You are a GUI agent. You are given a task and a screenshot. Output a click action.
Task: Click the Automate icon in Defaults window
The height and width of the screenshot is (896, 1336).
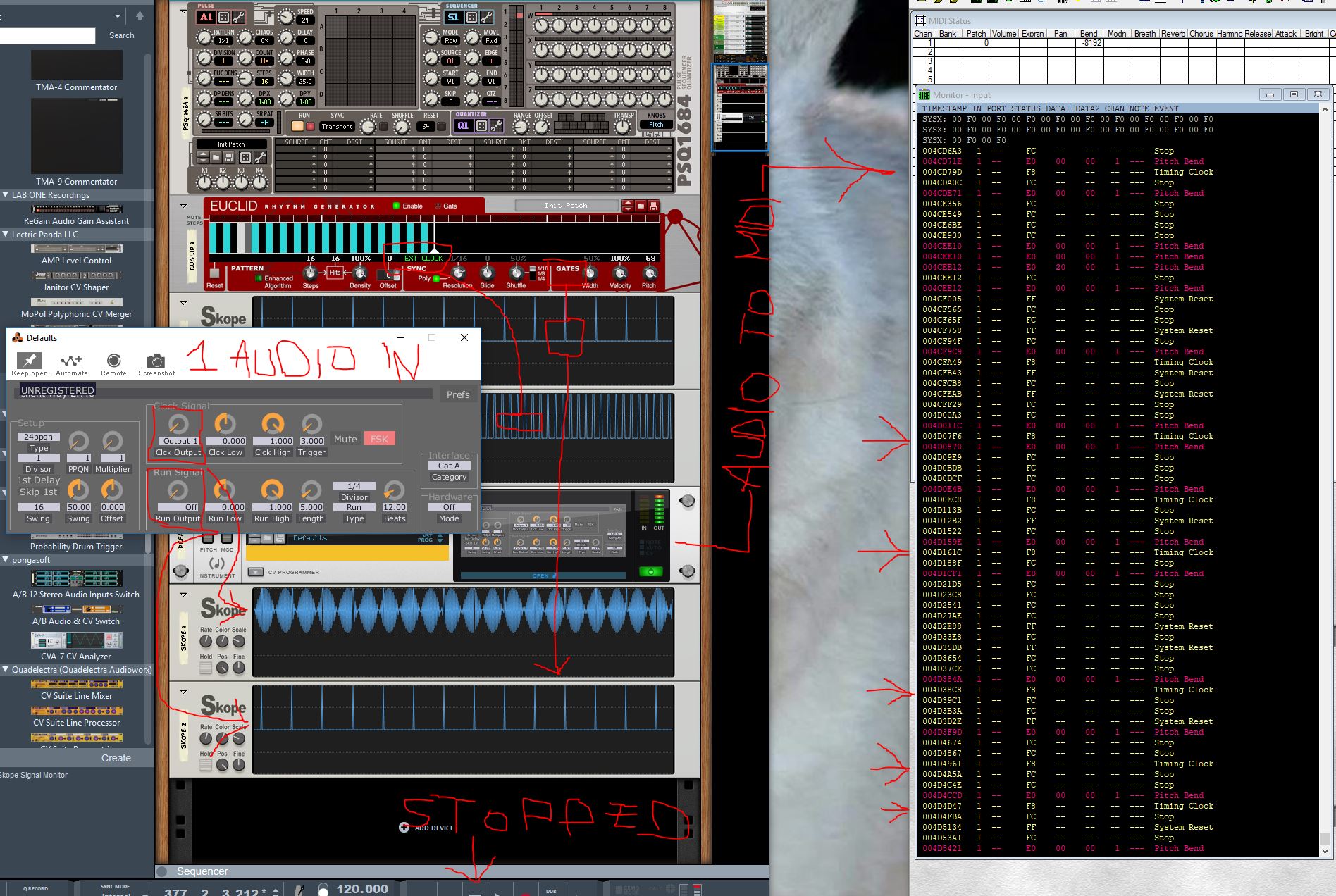coord(71,361)
